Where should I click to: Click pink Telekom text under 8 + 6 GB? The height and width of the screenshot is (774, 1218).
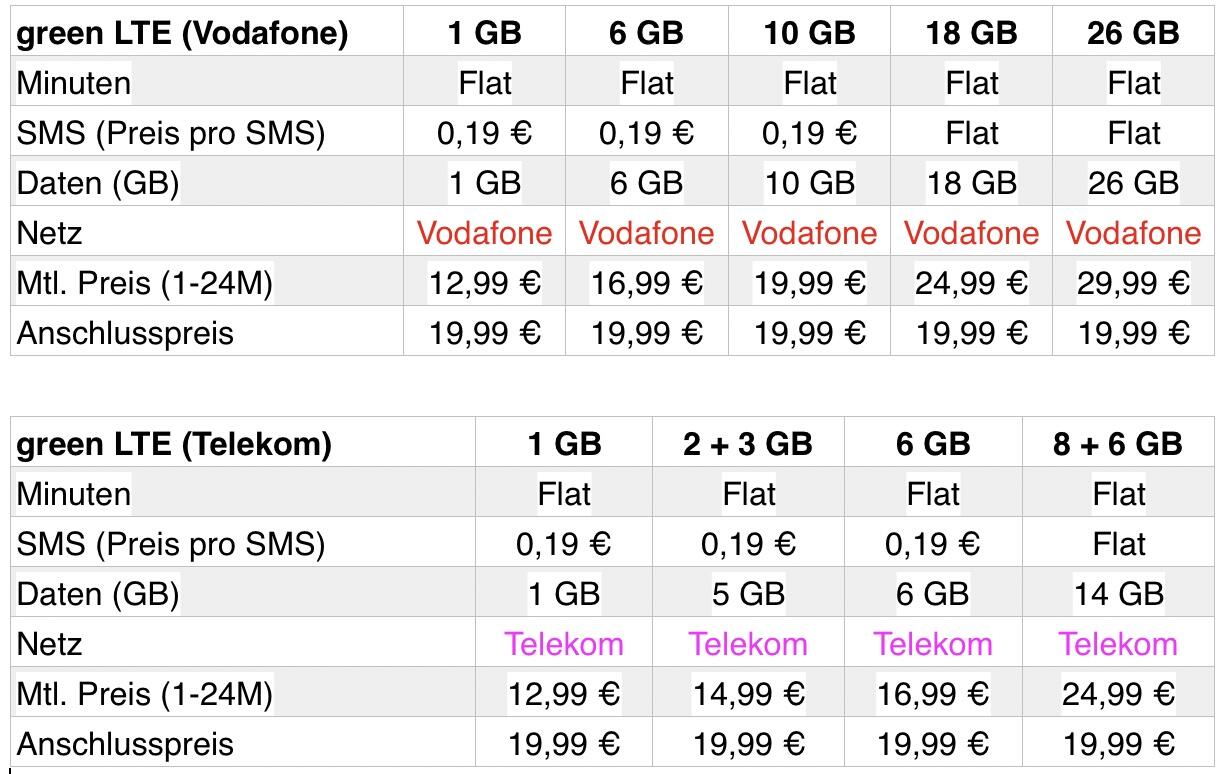[x=1118, y=644]
